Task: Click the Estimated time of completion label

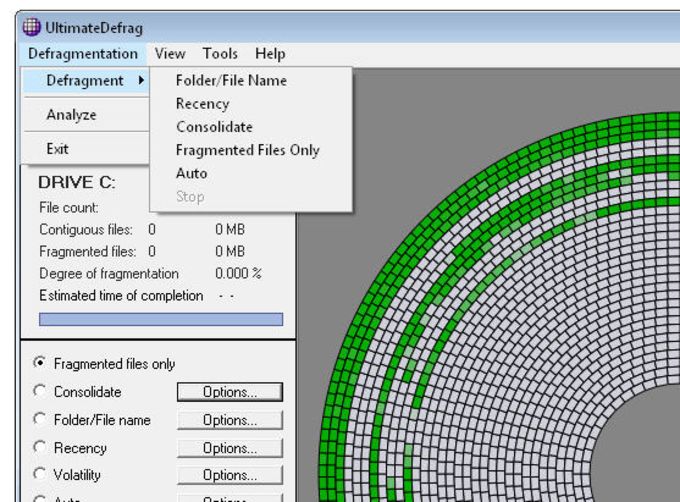Action: (121, 296)
